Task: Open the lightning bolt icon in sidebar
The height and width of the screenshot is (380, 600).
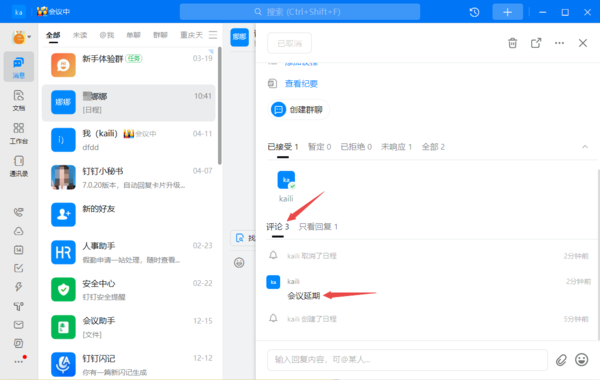Action: point(18,287)
